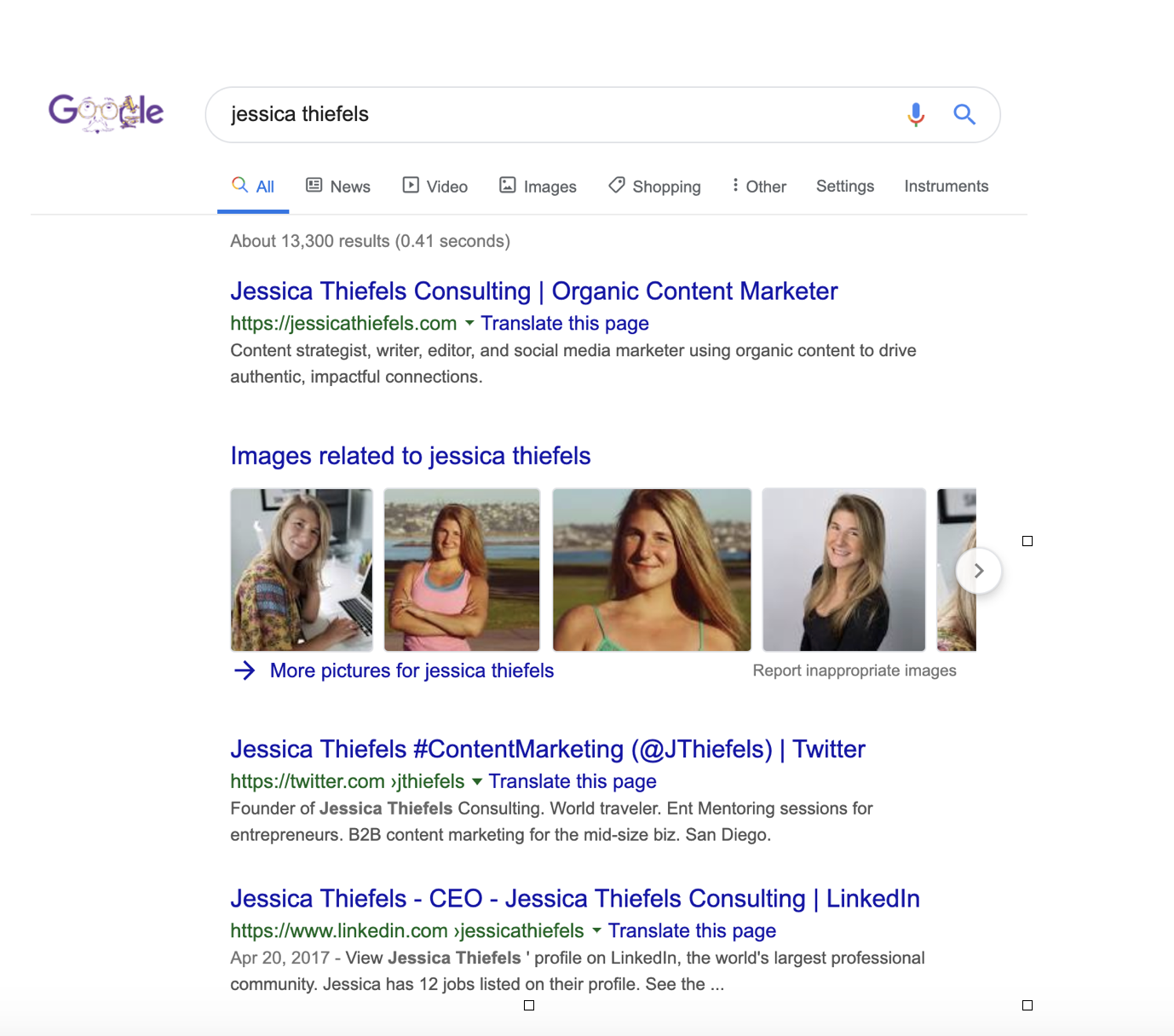This screenshot has height=1036, width=1174.
Task: Expand dropdown arrow next to twitter.com URL
Action: click(477, 781)
